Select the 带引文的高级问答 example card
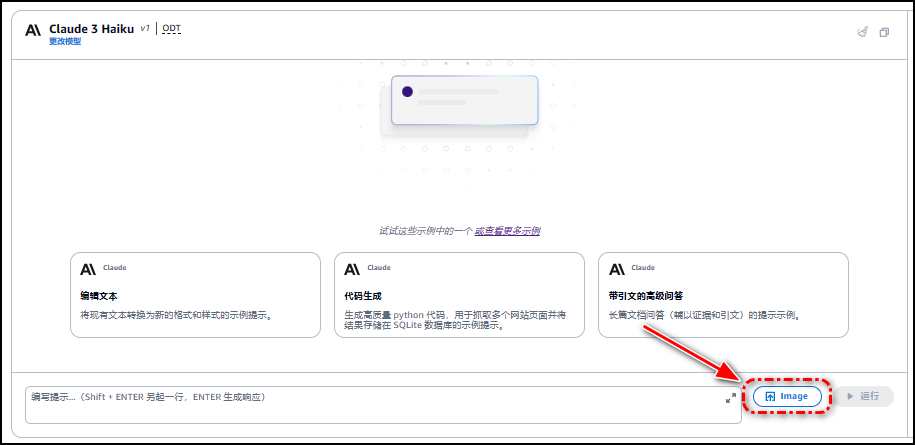 pos(723,295)
